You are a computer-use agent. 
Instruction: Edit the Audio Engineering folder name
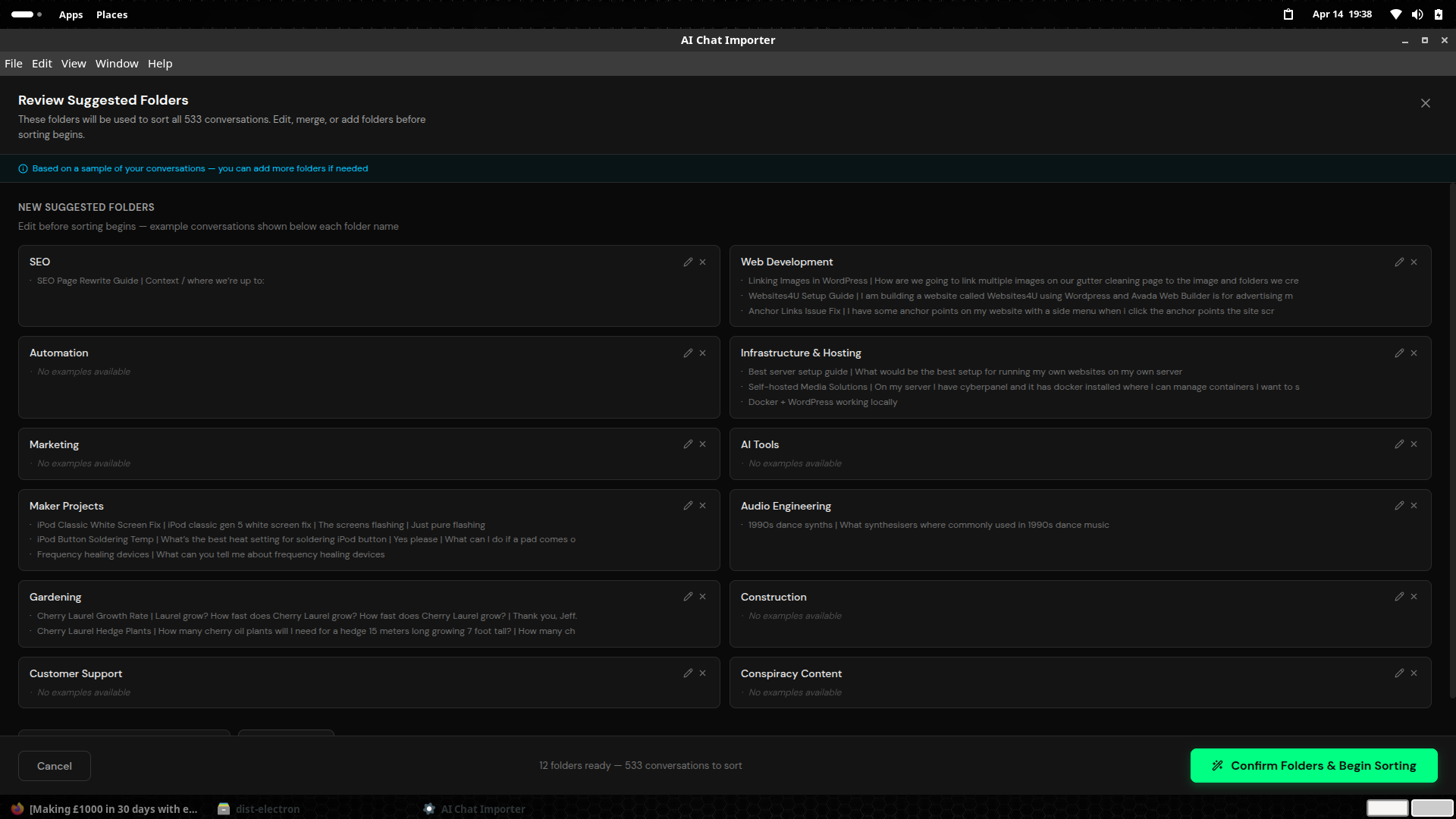point(1399,505)
